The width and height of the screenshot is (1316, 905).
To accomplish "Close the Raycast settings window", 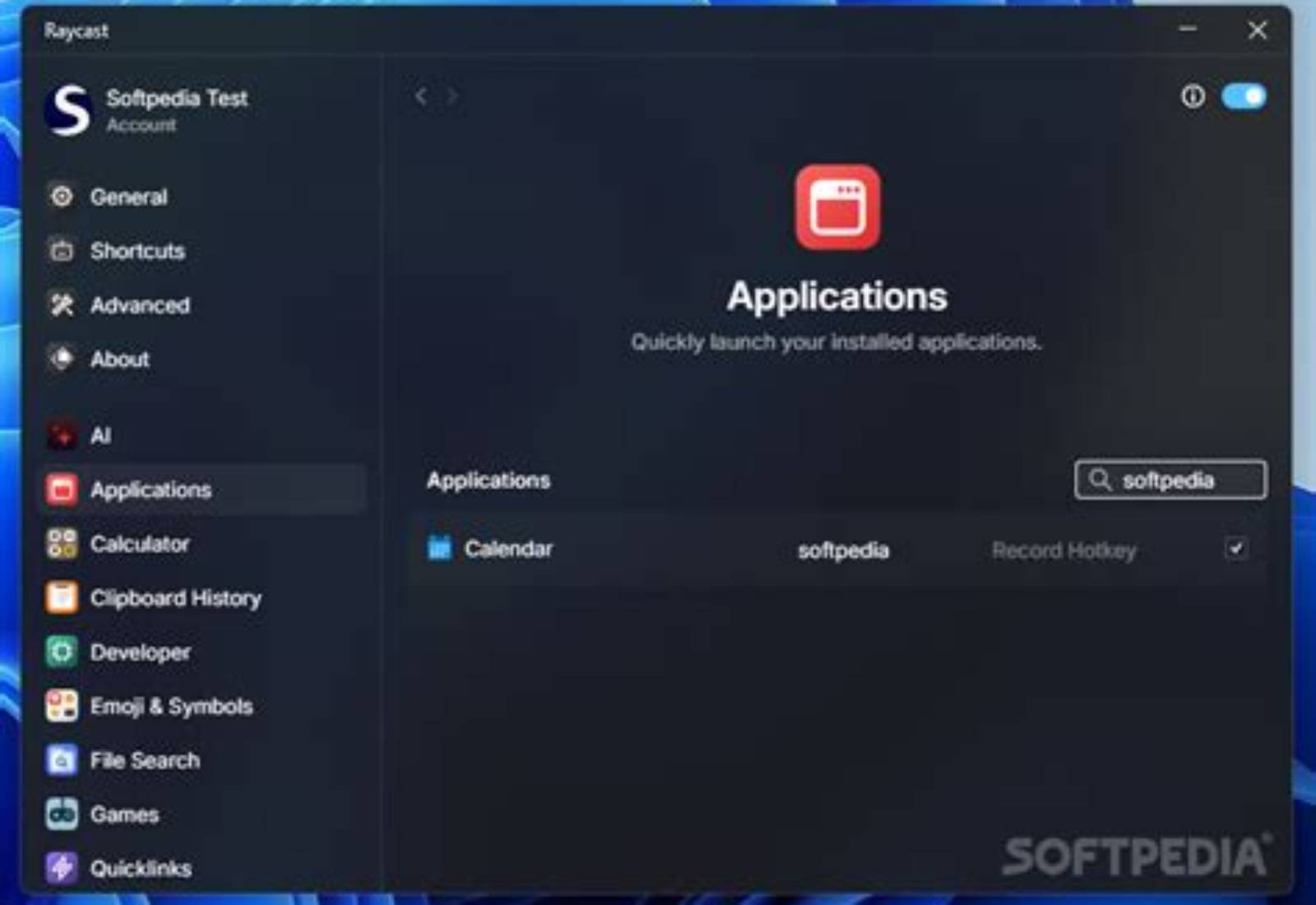I will pyautogui.click(x=1257, y=30).
